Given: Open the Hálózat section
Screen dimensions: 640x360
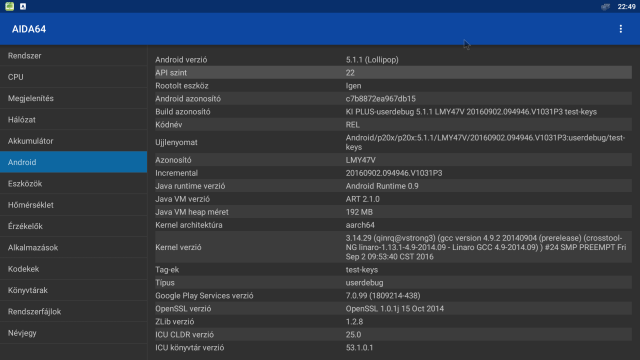Looking at the screenshot, I should point(73,120).
